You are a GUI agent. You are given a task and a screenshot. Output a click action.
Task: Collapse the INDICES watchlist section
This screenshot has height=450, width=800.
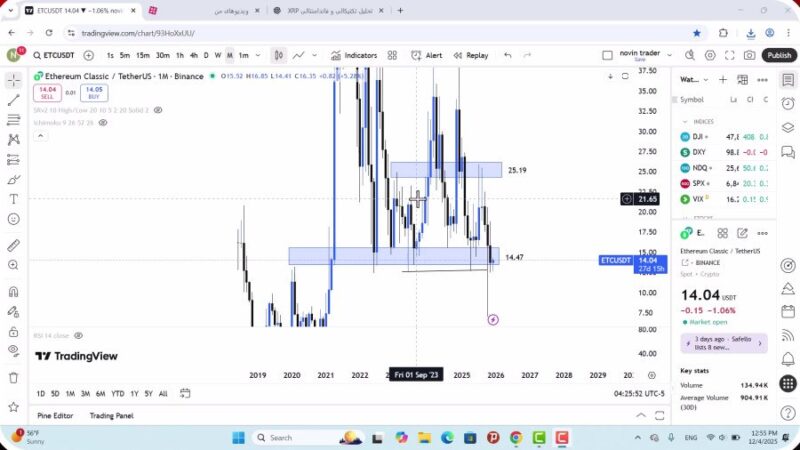click(684, 121)
